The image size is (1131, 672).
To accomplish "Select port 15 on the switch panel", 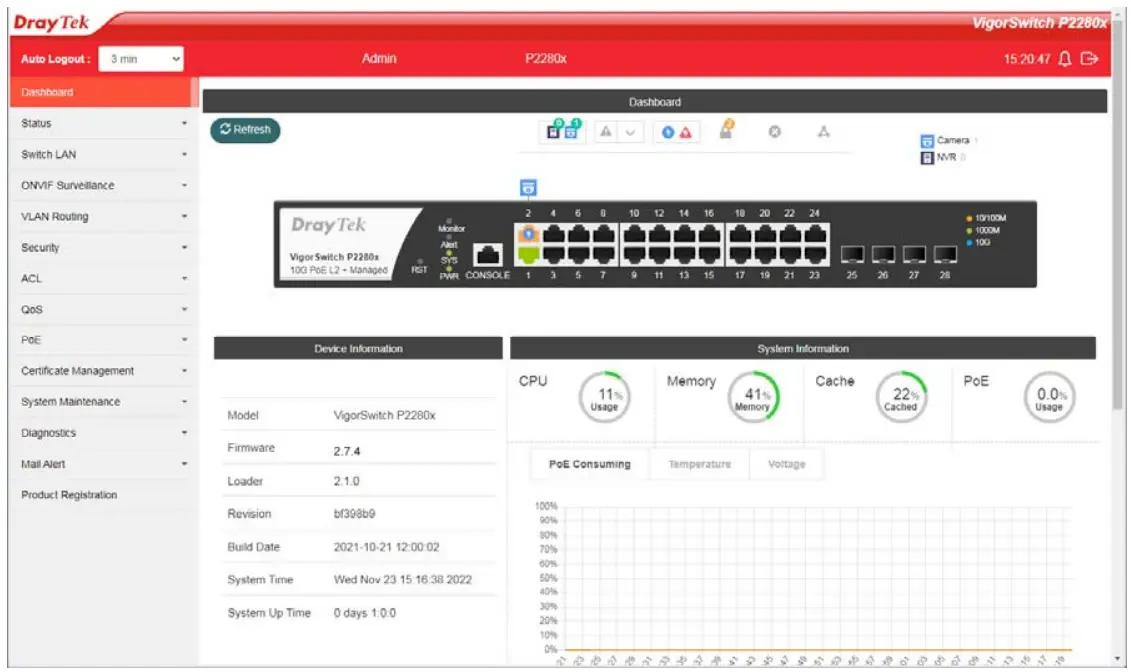I will point(709,255).
